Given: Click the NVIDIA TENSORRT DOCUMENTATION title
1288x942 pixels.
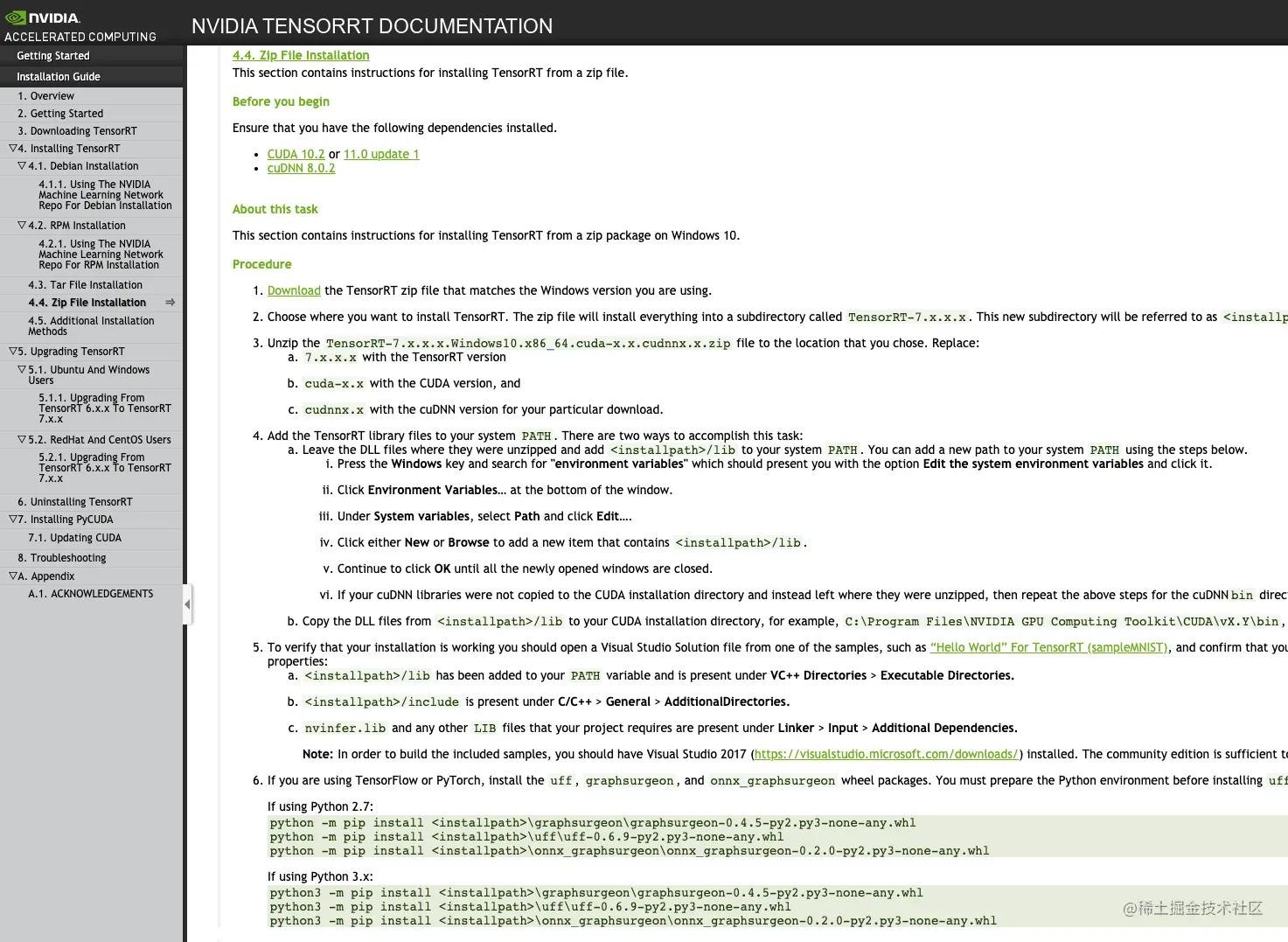Looking at the screenshot, I should tap(372, 26).
